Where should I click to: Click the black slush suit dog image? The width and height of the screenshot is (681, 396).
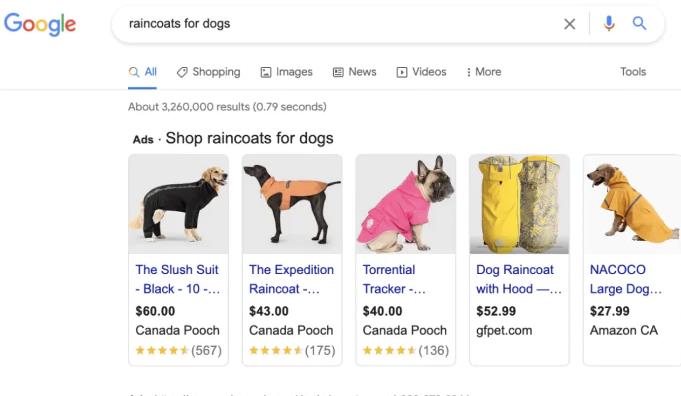coord(178,204)
